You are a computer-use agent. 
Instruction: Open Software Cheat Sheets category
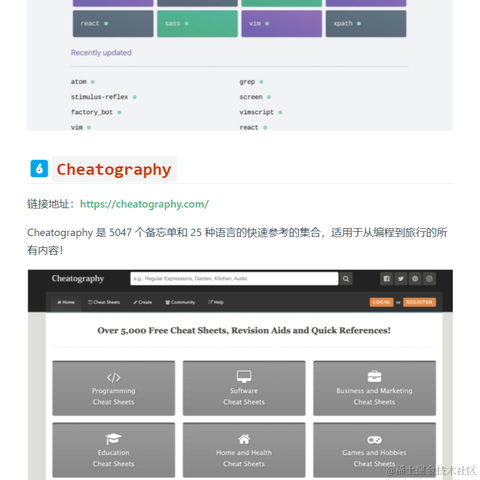tap(244, 388)
